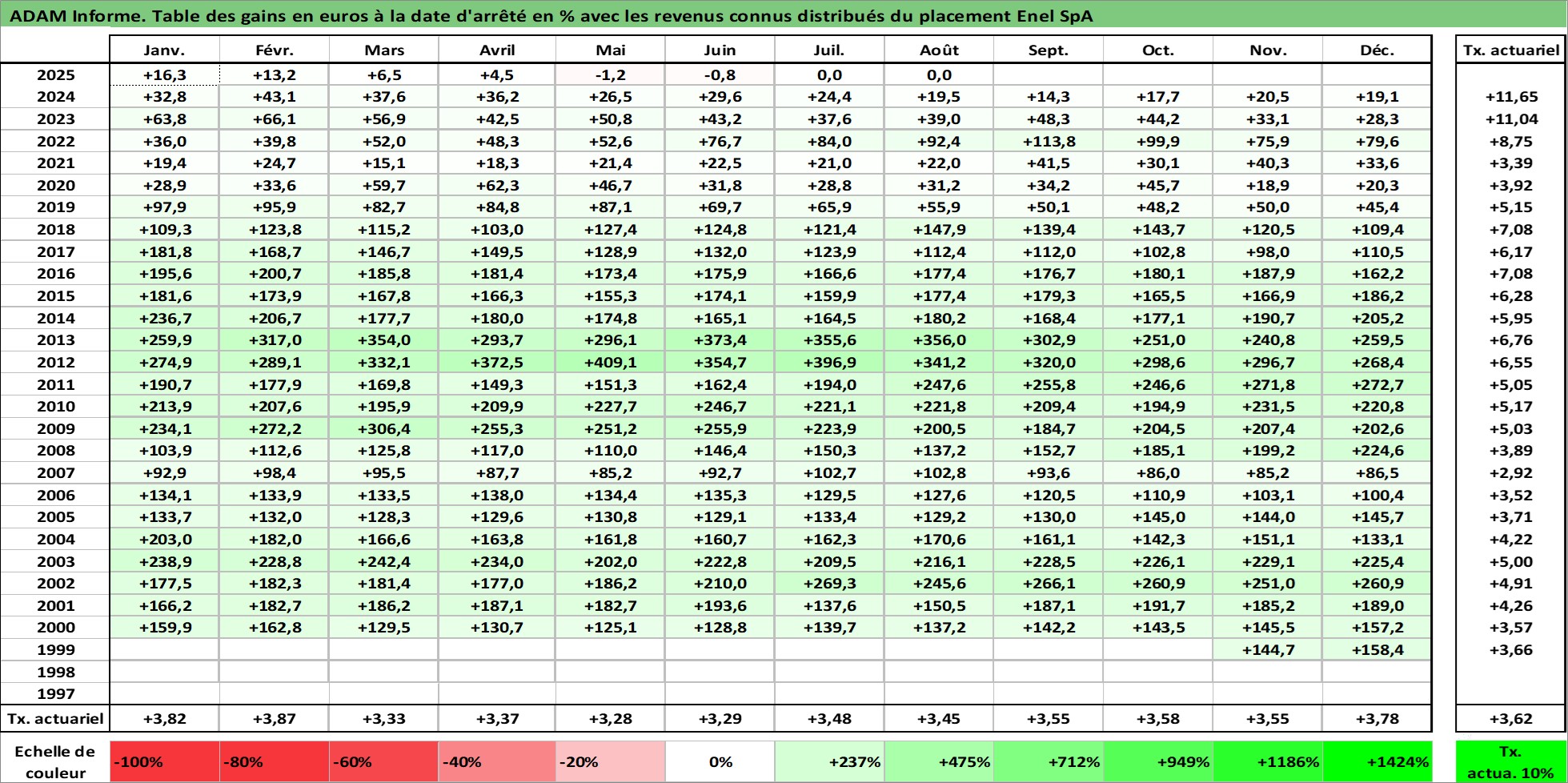Click the Sept. column header
The height and width of the screenshot is (783, 1568).
point(1048,50)
